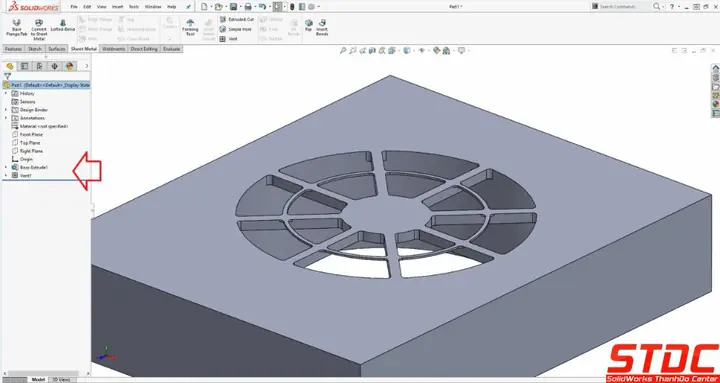Screen dimensions: 720x383
Task: Expand the Design Binder node
Action: pos(6,110)
